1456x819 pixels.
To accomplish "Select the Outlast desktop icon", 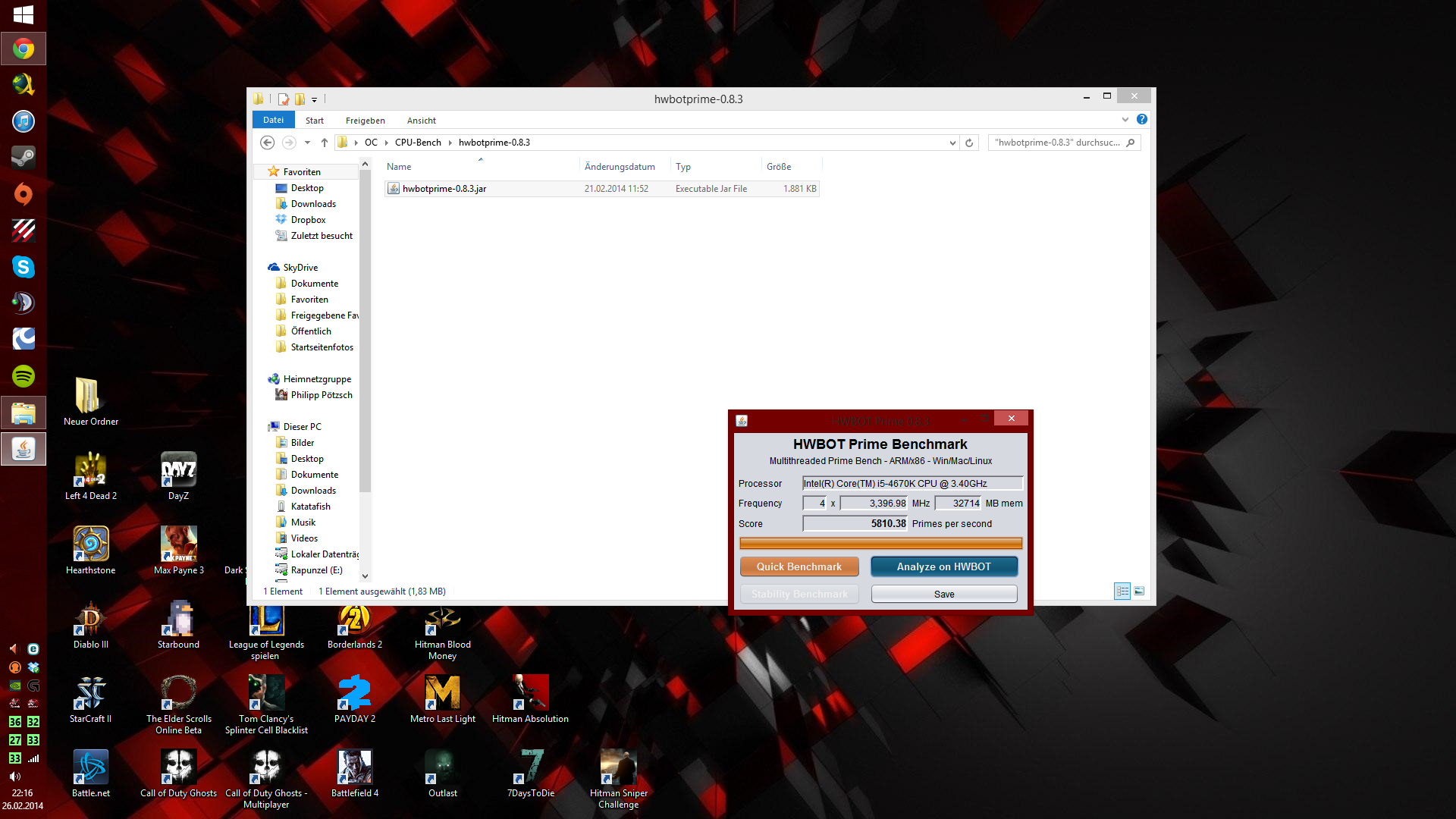I will click(x=443, y=773).
